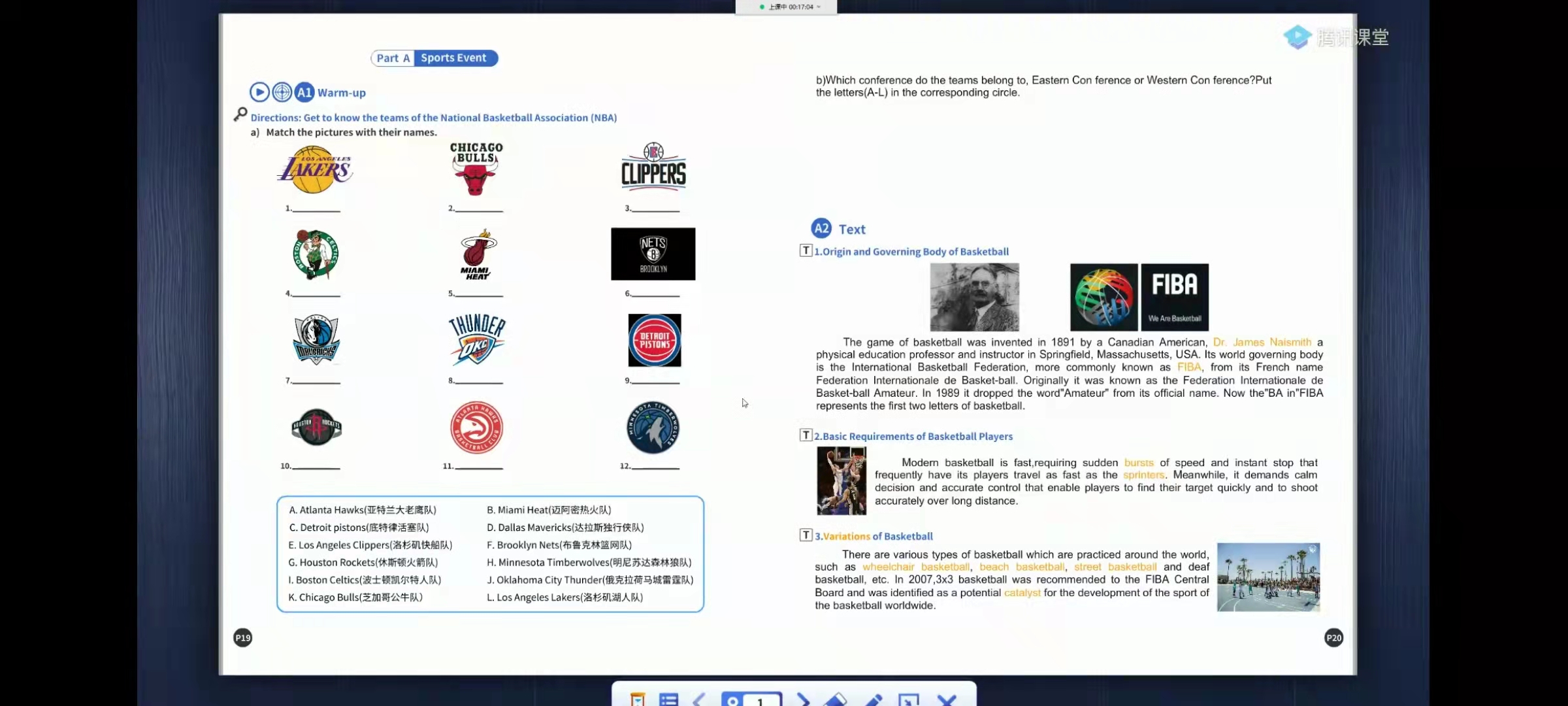1568x706 pixels.
Task: Click the Houston Rockets logo
Action: coord(316,428)
